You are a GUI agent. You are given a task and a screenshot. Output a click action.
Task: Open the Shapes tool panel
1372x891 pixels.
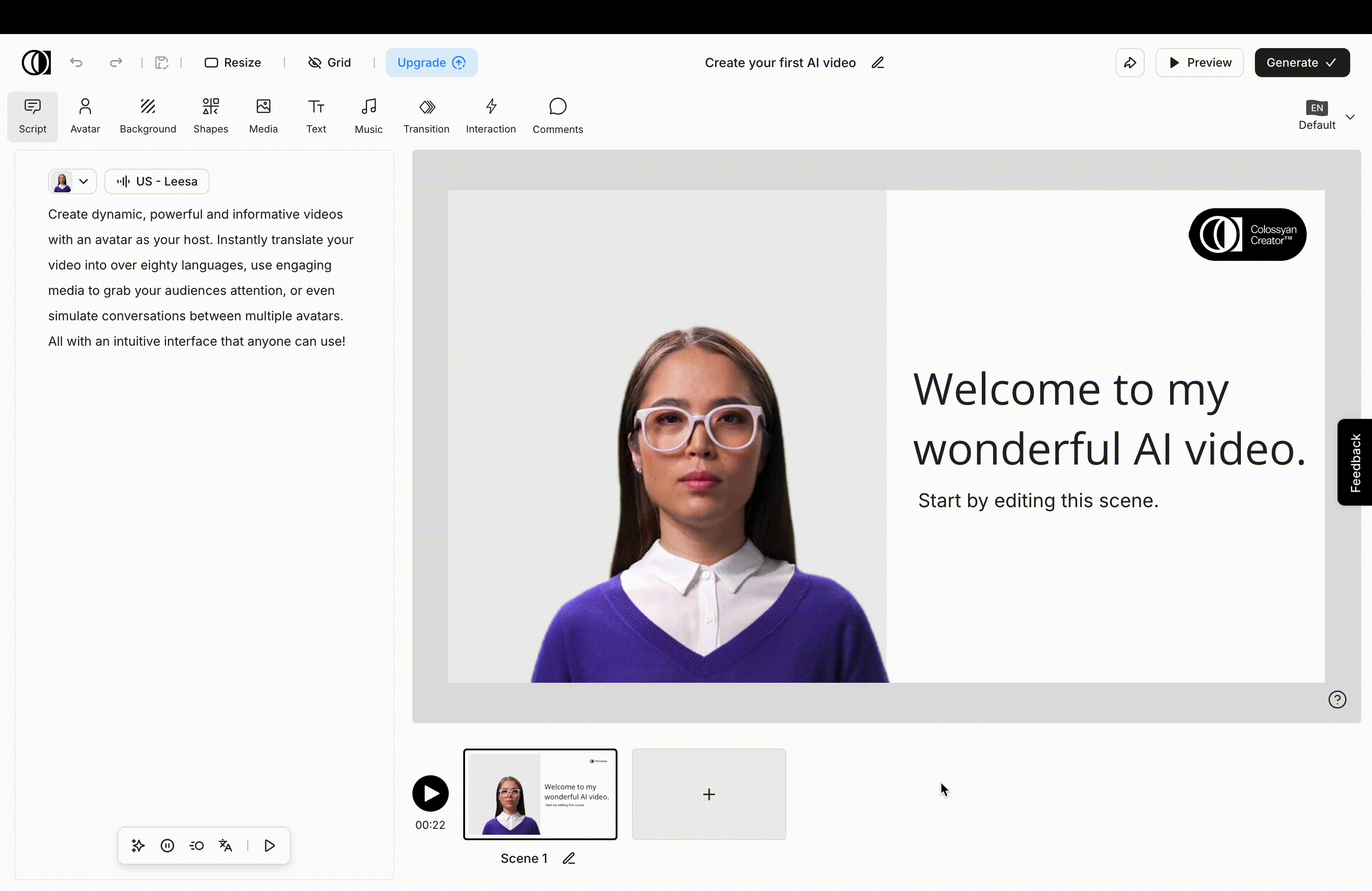coord(211,116)
